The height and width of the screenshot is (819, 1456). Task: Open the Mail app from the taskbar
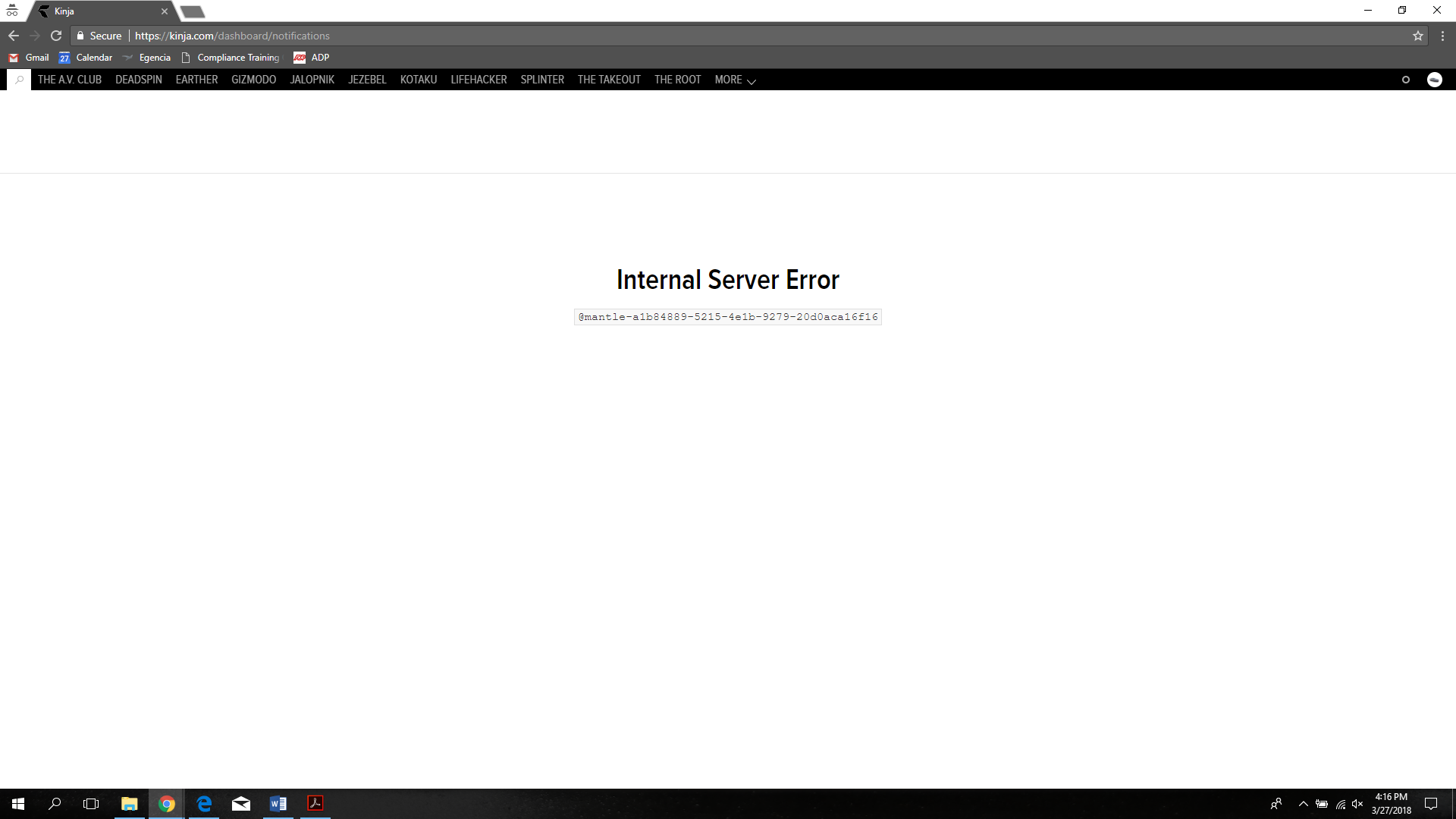[x=241, y=804]
